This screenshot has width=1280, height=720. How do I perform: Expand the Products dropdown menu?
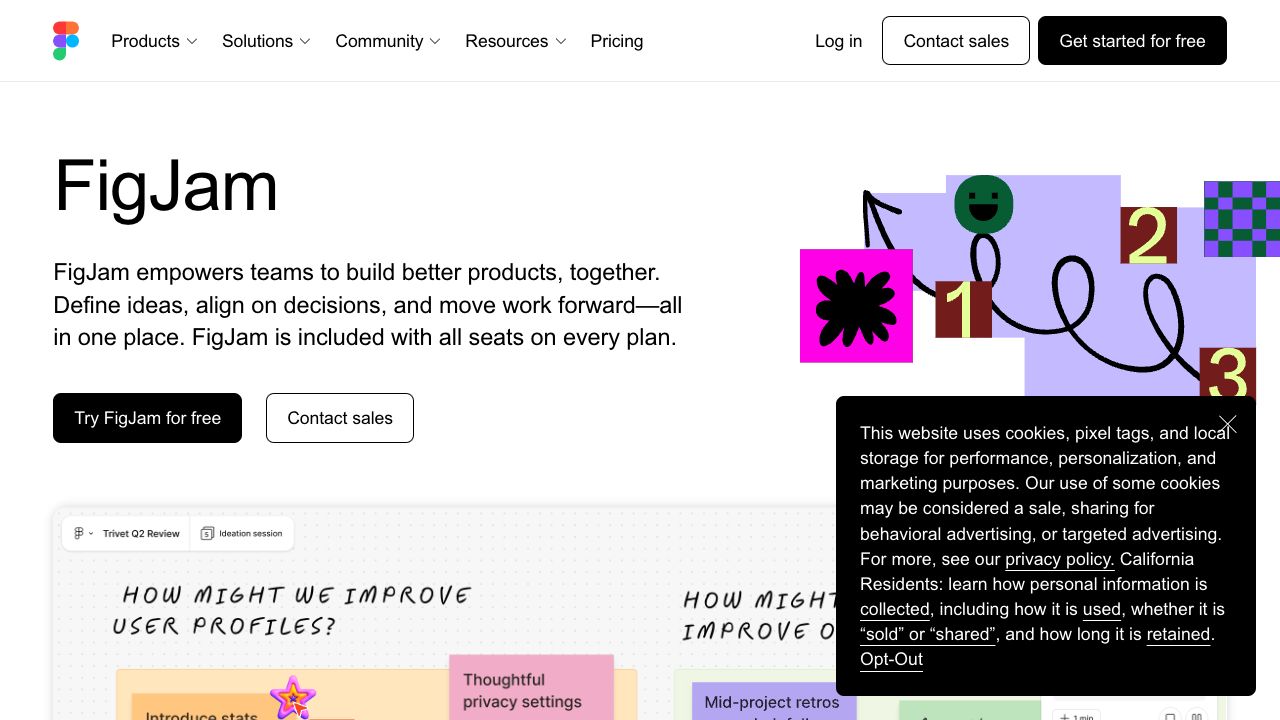tap(154, 41)
